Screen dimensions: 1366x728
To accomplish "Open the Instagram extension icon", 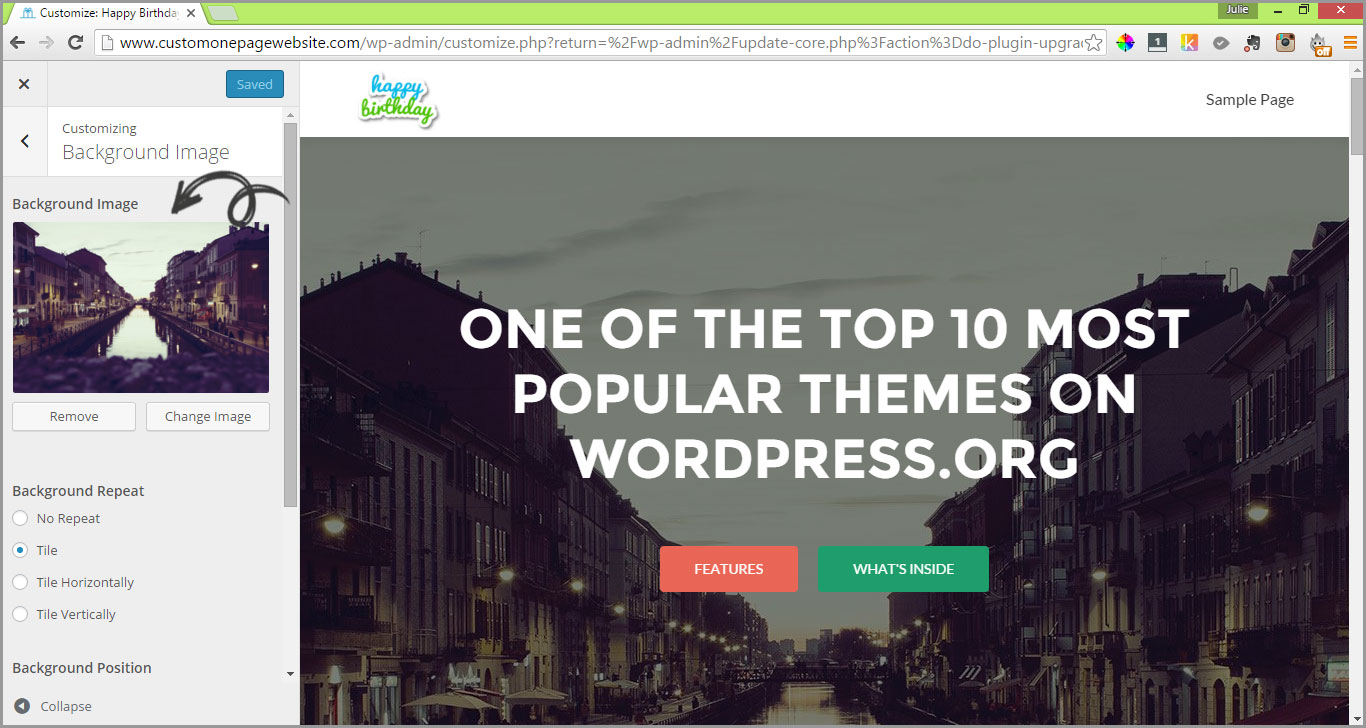I will pos(1285,43).
